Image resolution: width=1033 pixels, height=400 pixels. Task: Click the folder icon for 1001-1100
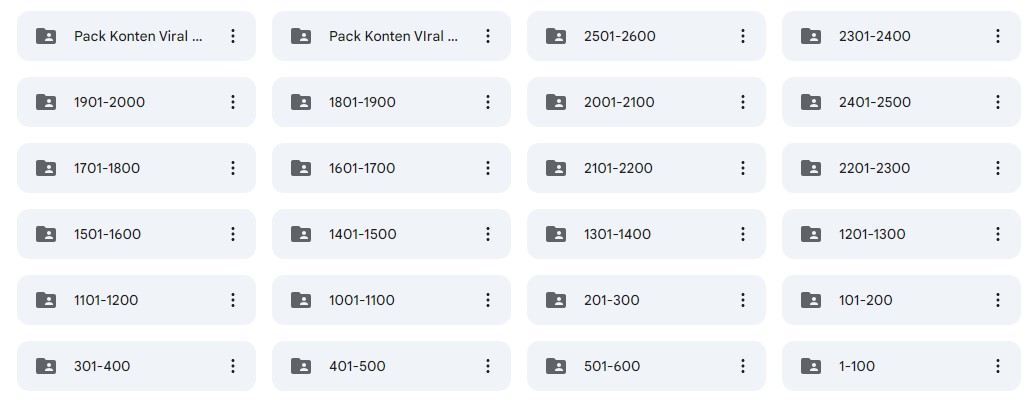click(x=301, y=300)
